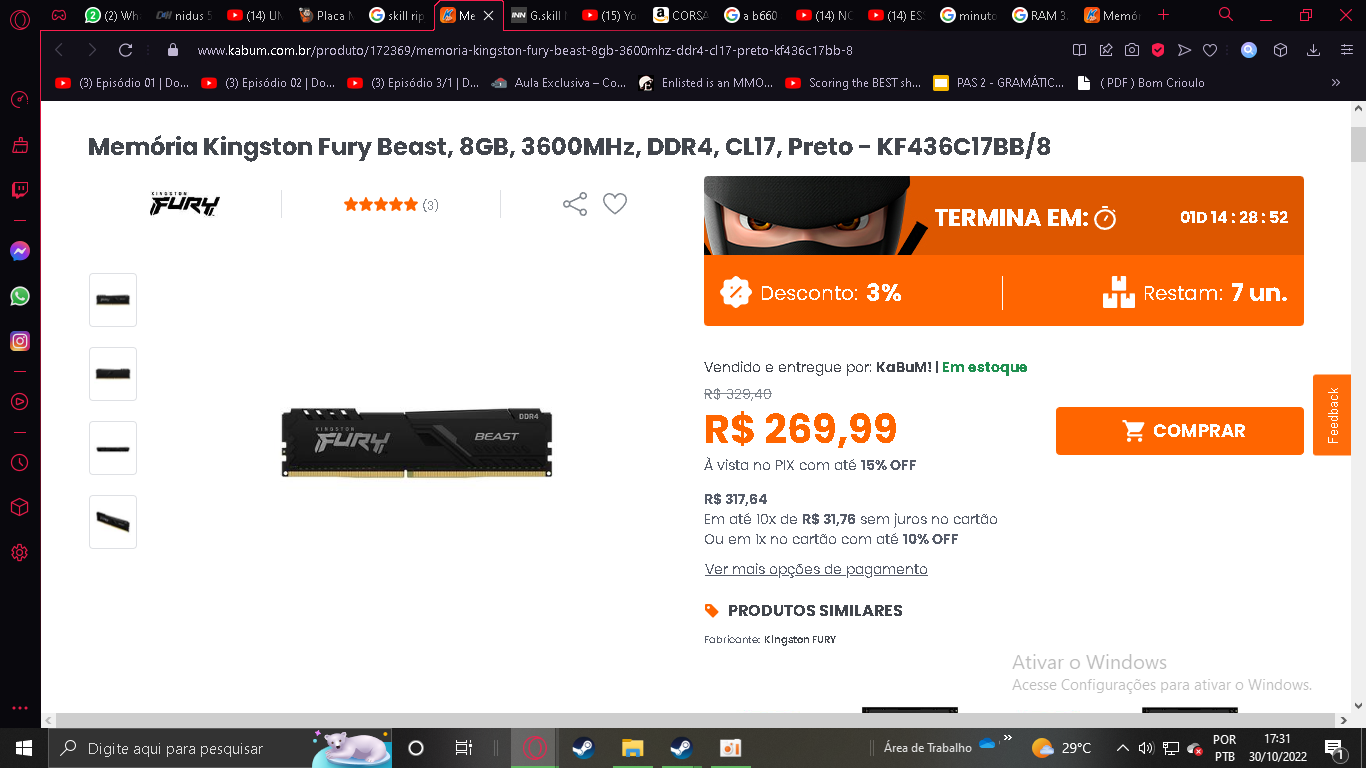Open browser history clock icon
Screen dimensions: 1366x768
(20, 463)
